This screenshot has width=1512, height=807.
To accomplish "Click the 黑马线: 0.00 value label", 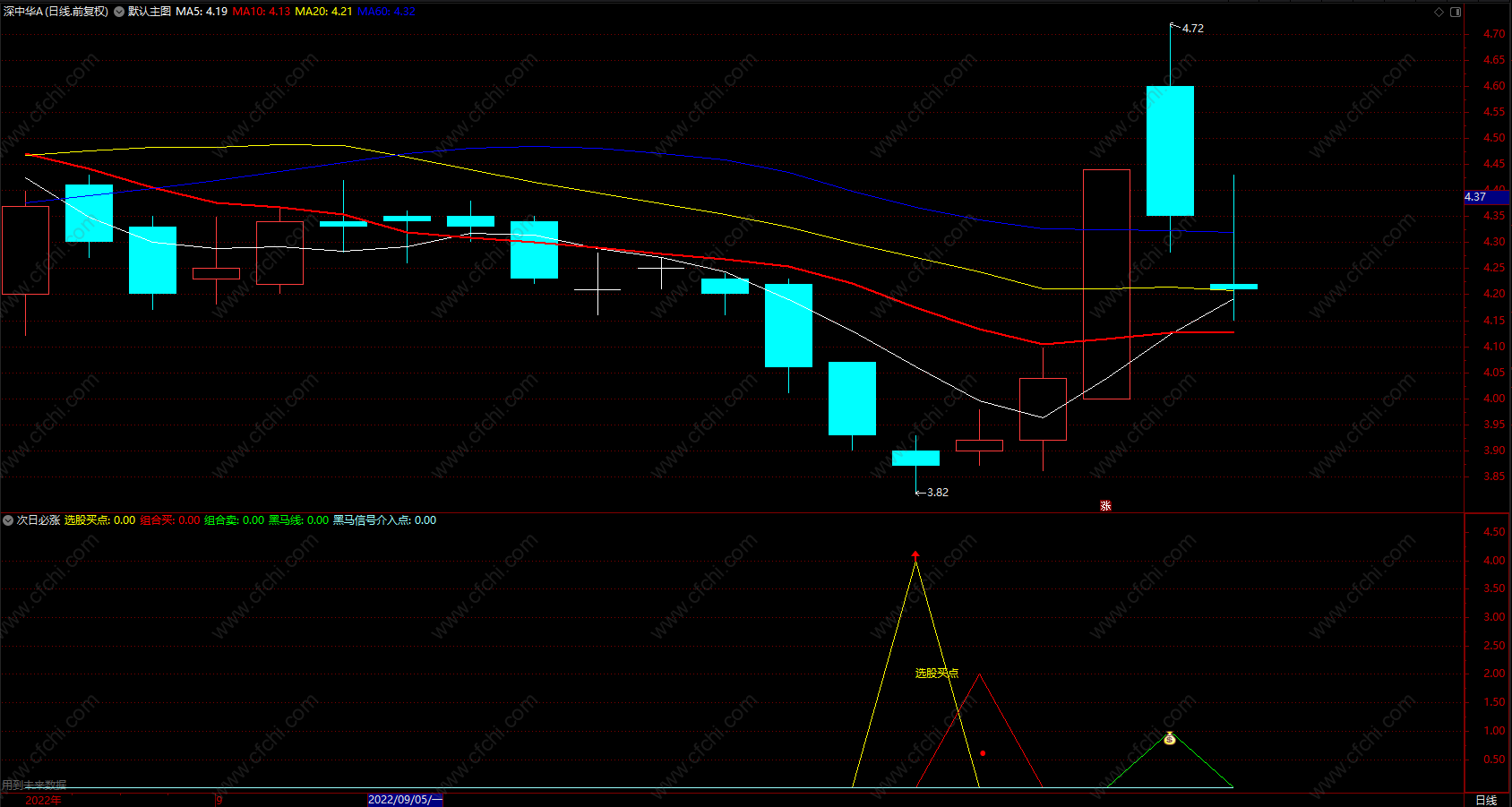I will (x=299, y=520).
